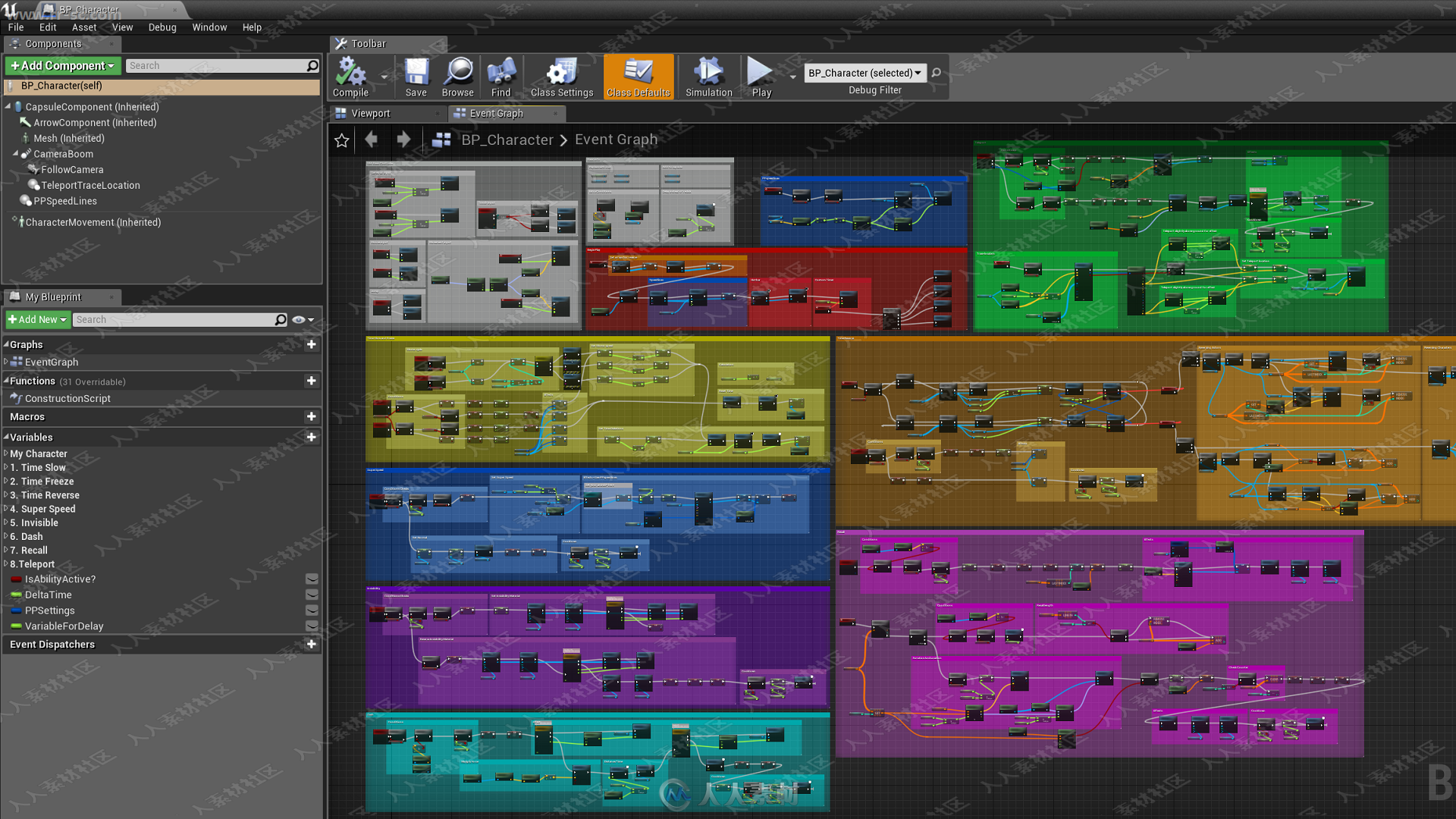Toggle visibility of PPSettings variable

point(311,610)
